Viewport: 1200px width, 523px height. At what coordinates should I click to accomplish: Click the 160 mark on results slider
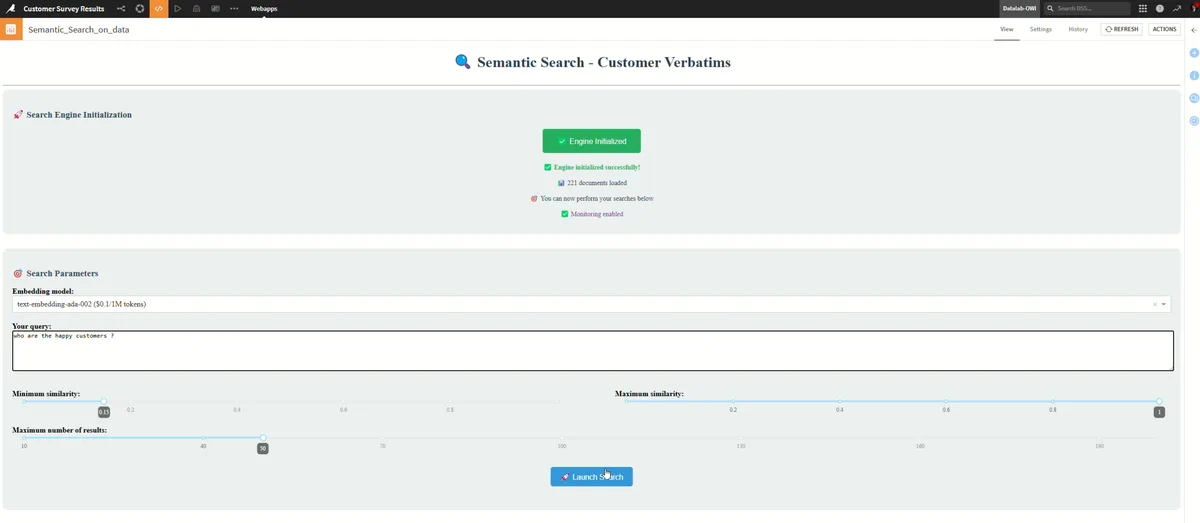(920, 446)
